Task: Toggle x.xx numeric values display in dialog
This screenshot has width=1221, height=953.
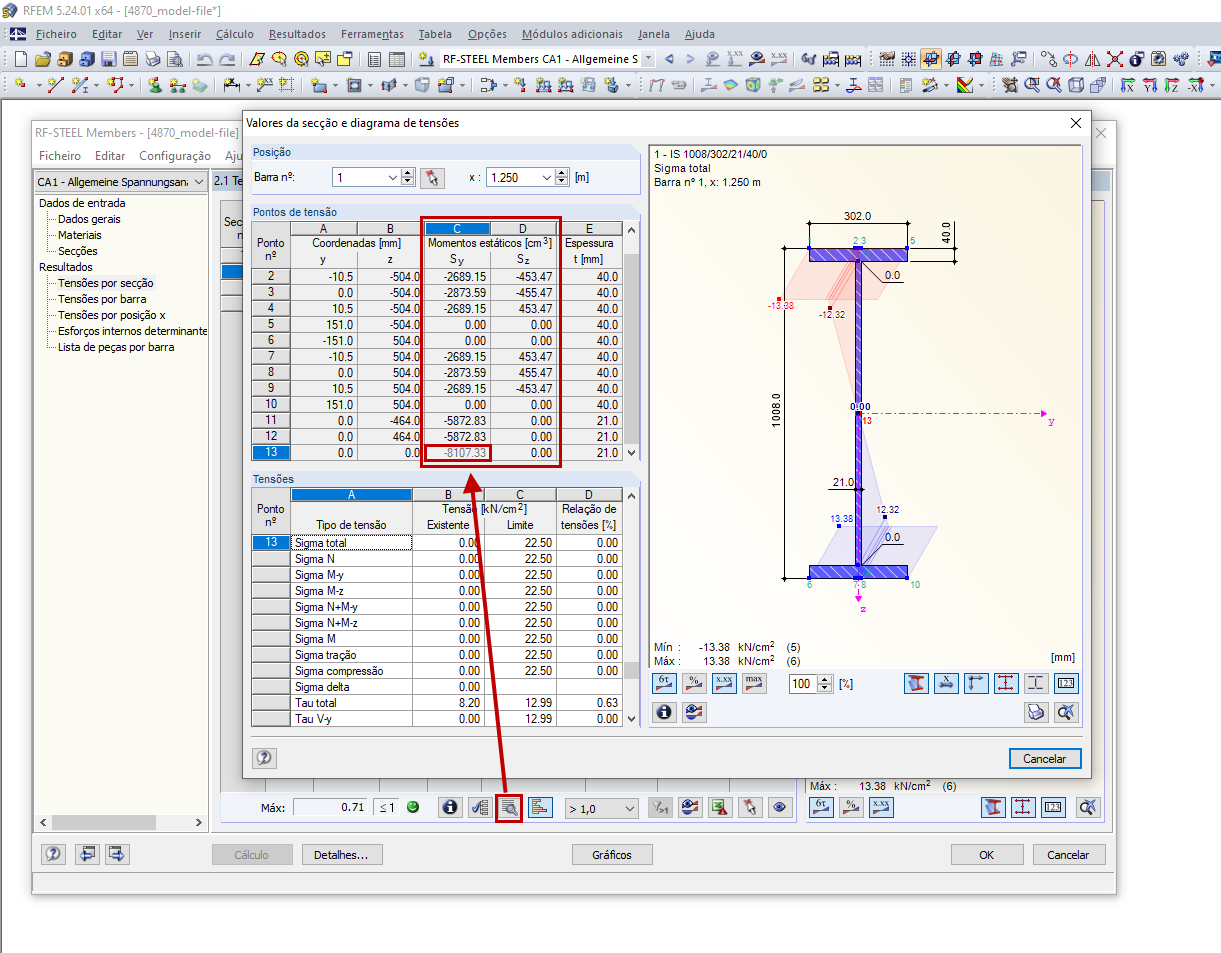Action: (x=725, y=683)
